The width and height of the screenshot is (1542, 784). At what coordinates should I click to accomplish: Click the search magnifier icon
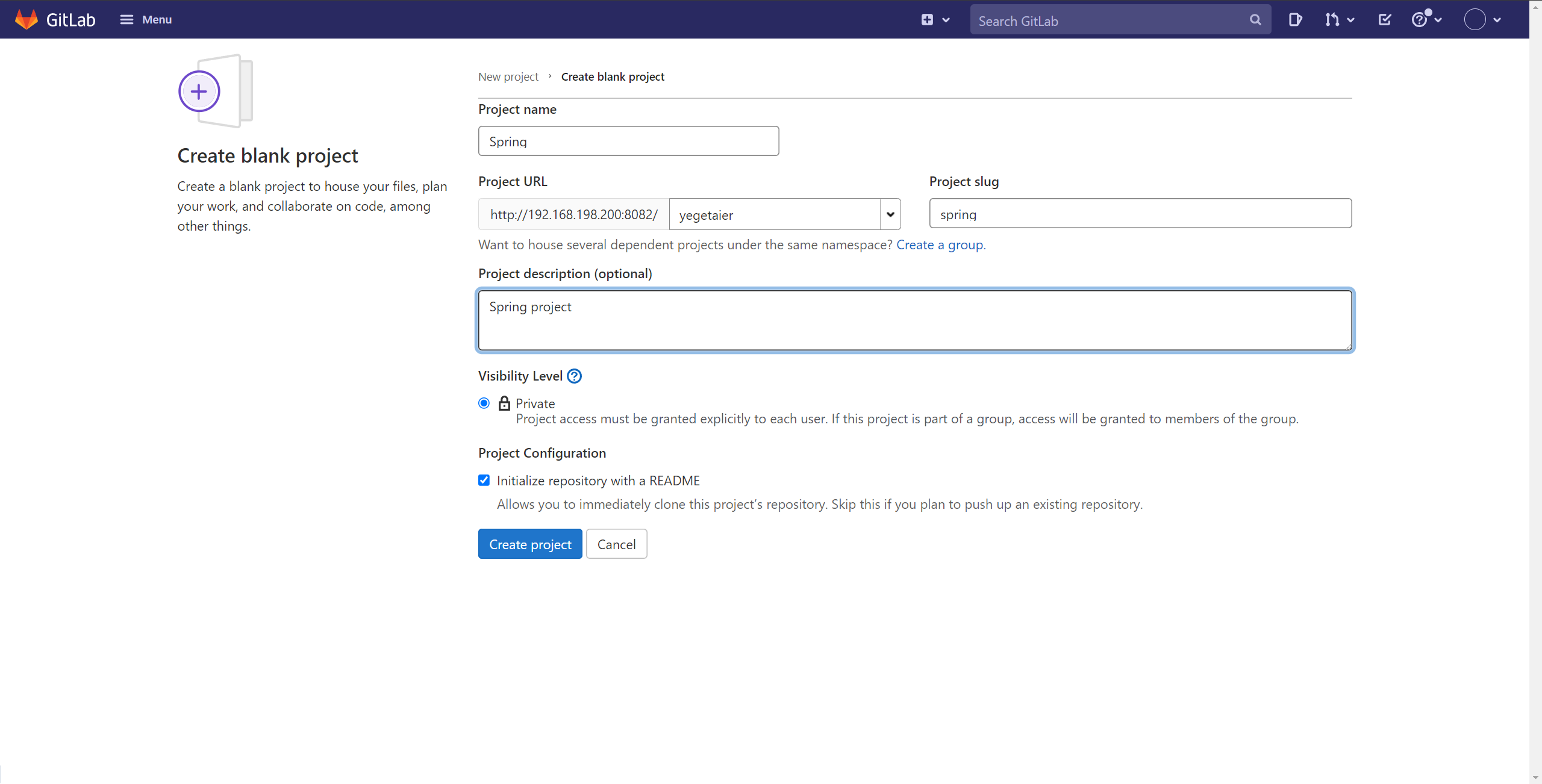pos(1255,20)
